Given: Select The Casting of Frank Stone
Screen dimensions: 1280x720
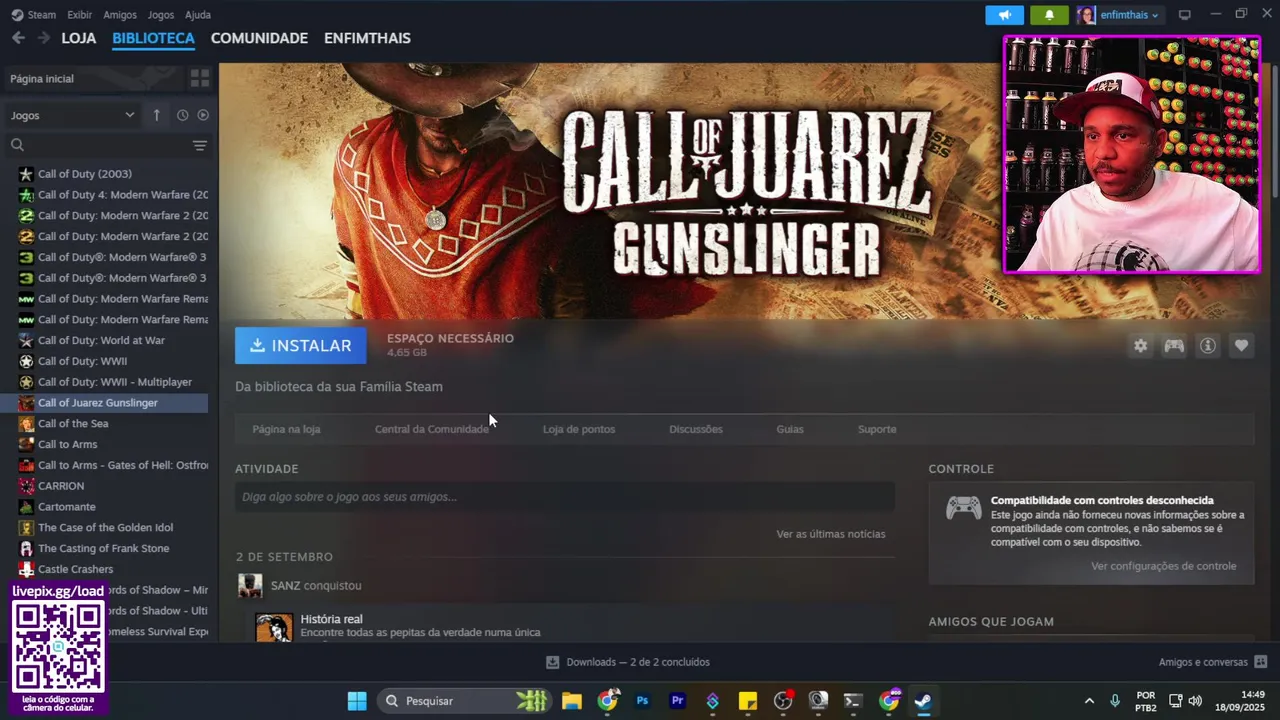Looking at the screenshot, I should pyautogui.click(x=105, y=548).
